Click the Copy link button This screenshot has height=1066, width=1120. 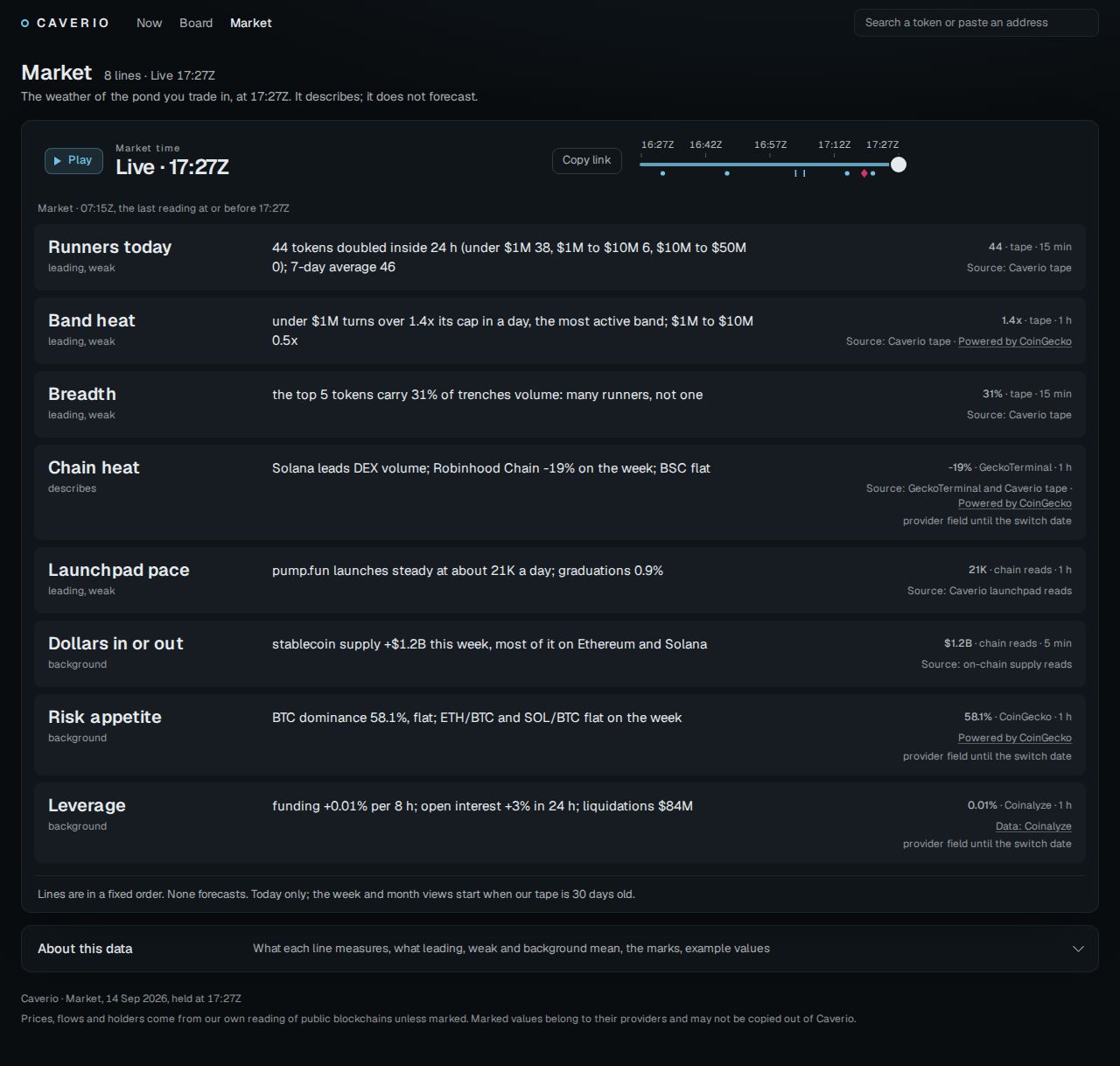tap(586, 160)
